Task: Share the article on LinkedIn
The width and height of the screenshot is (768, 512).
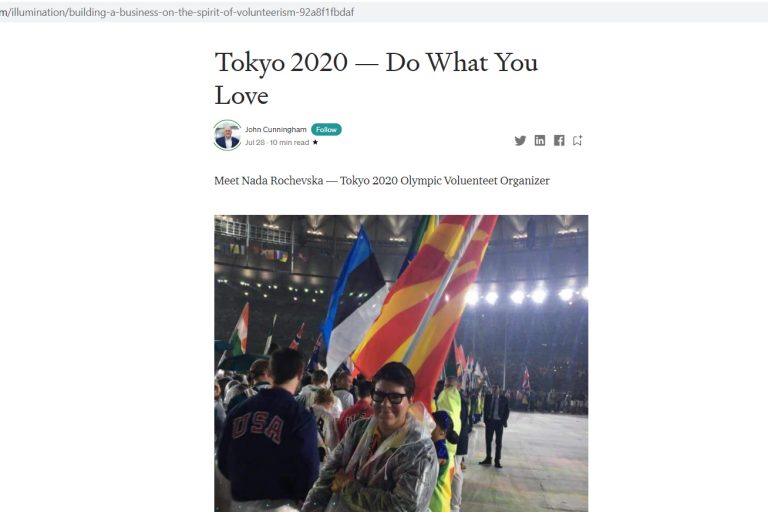Action: click(540, 141)
